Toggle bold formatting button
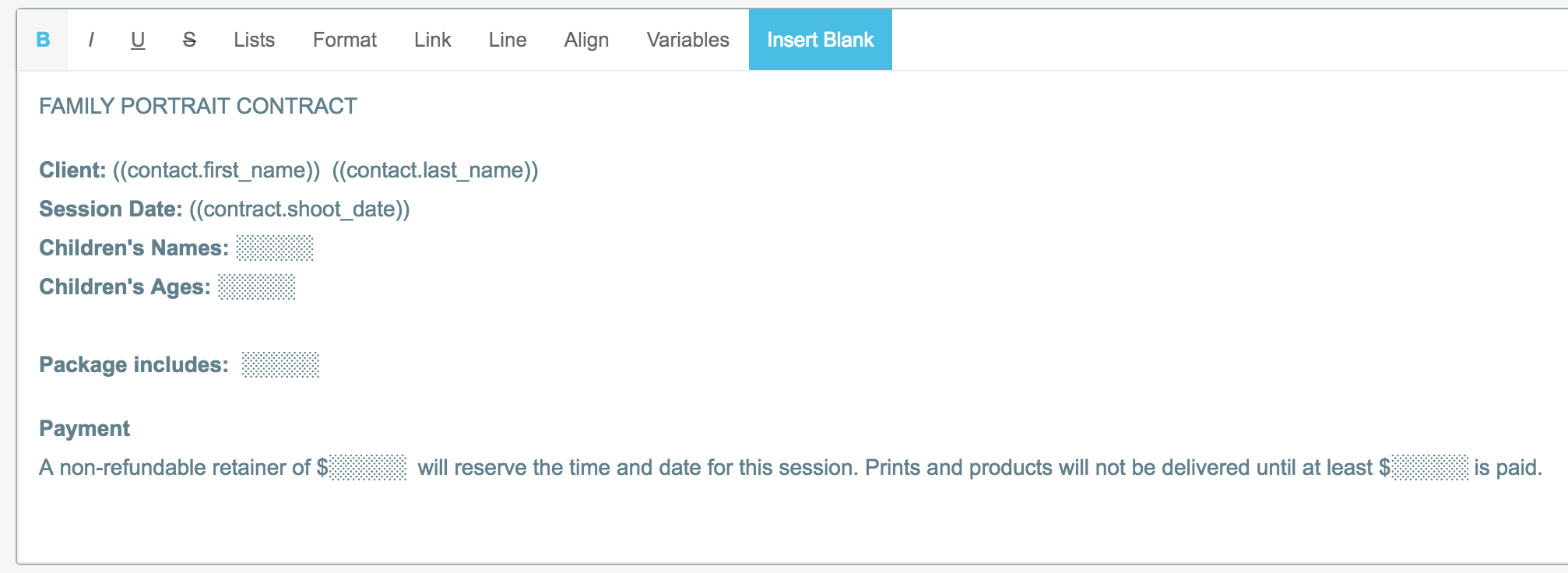 44,40
